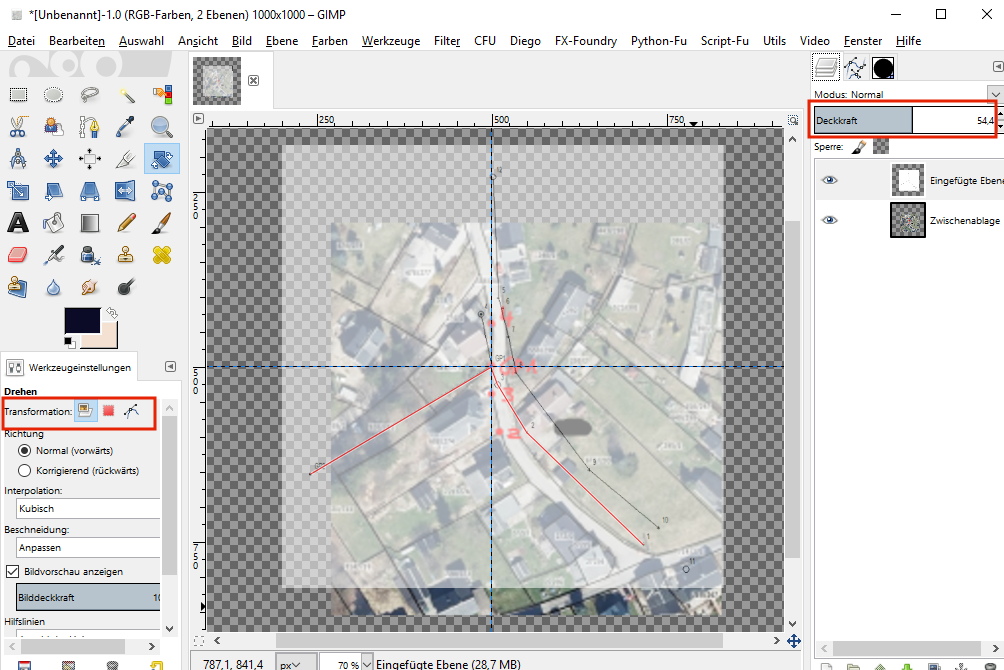Set transformation to affect selection
Screen dimensions: 1004x670
click(x=109, y=411)
